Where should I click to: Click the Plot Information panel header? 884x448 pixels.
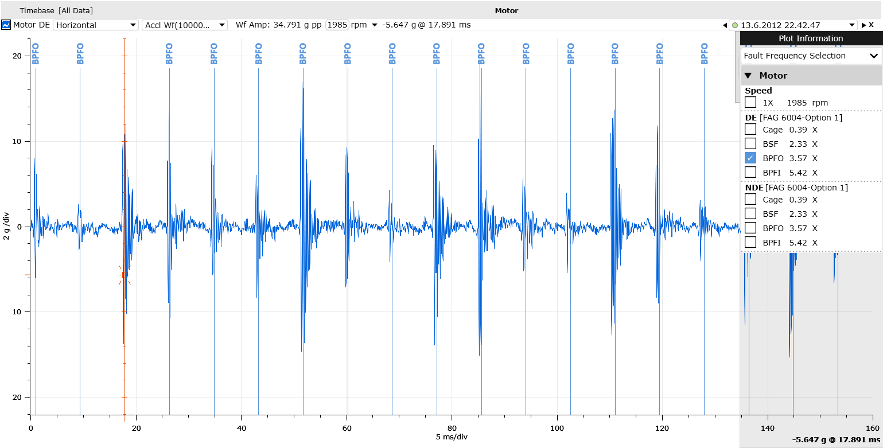coord(811,39)
